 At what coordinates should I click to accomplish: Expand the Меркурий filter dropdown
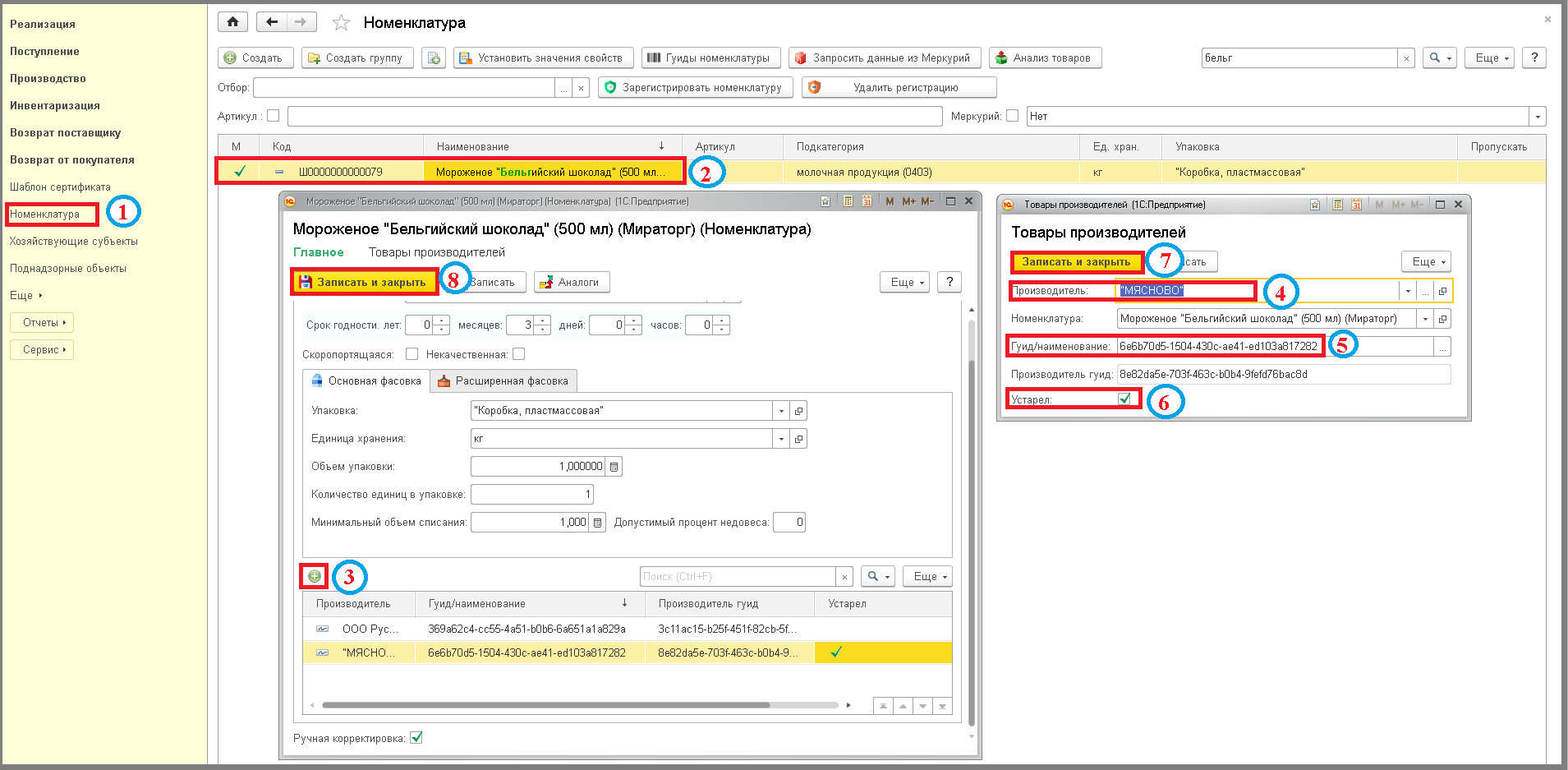tap(1537, 117)
